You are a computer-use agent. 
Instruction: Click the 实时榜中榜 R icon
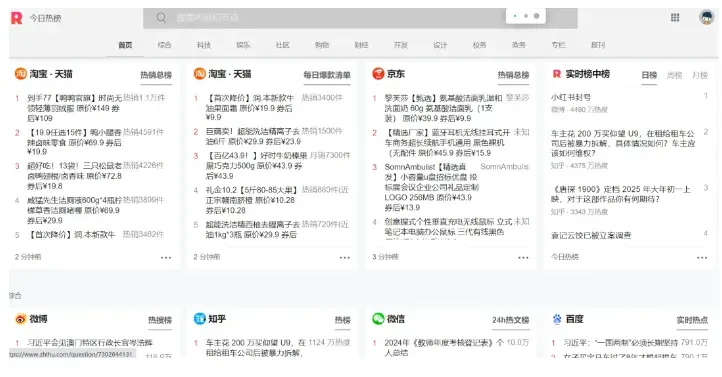tap(557, 74)
